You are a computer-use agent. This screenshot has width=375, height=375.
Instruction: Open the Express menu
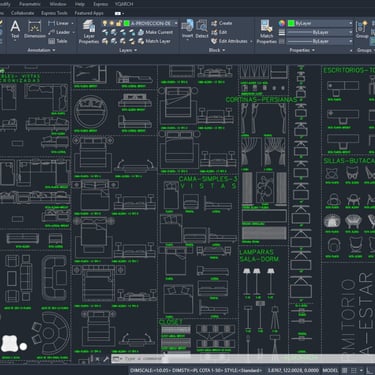click(100, 4)
